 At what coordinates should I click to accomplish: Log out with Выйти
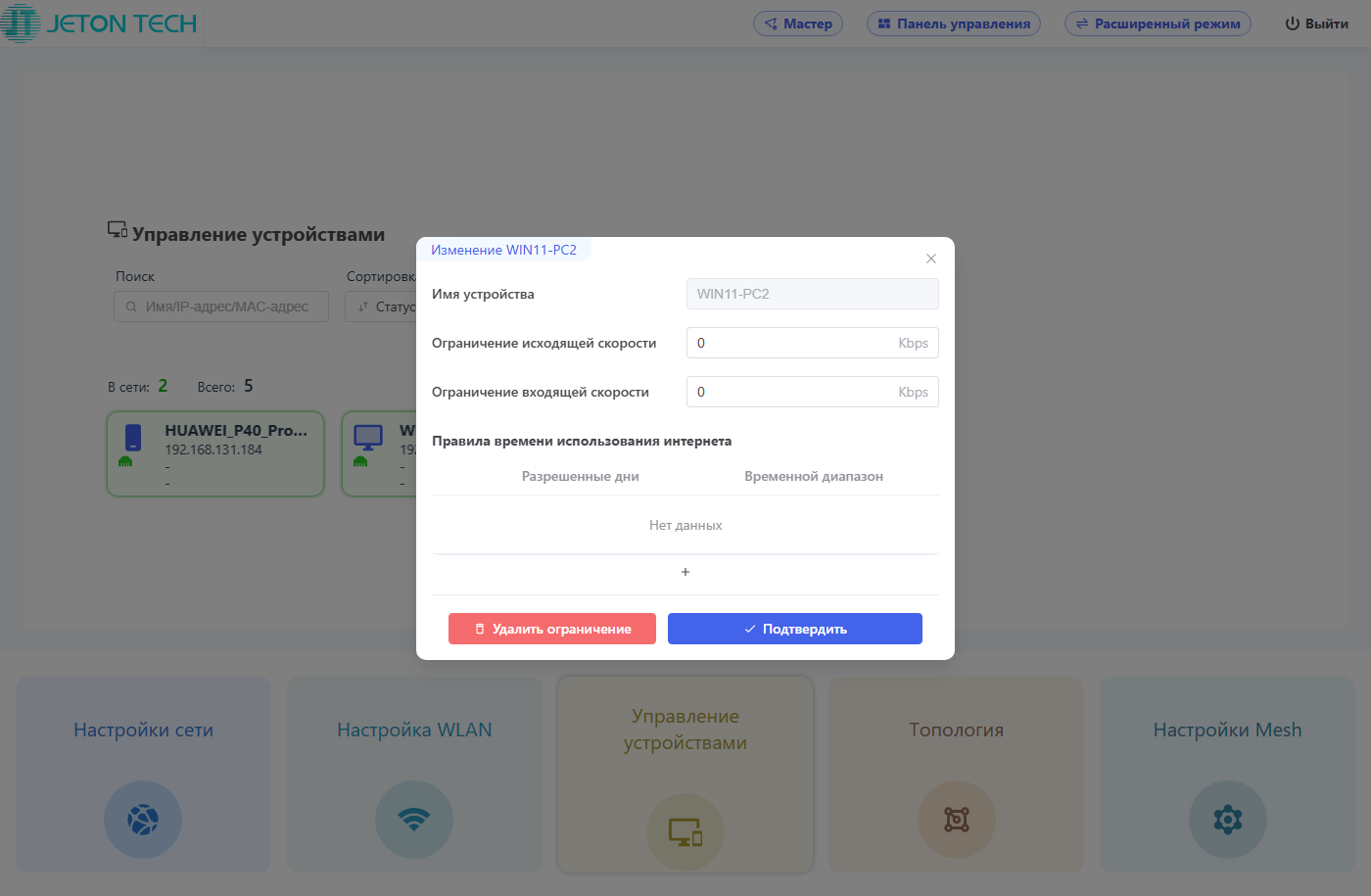(1317, 24)
